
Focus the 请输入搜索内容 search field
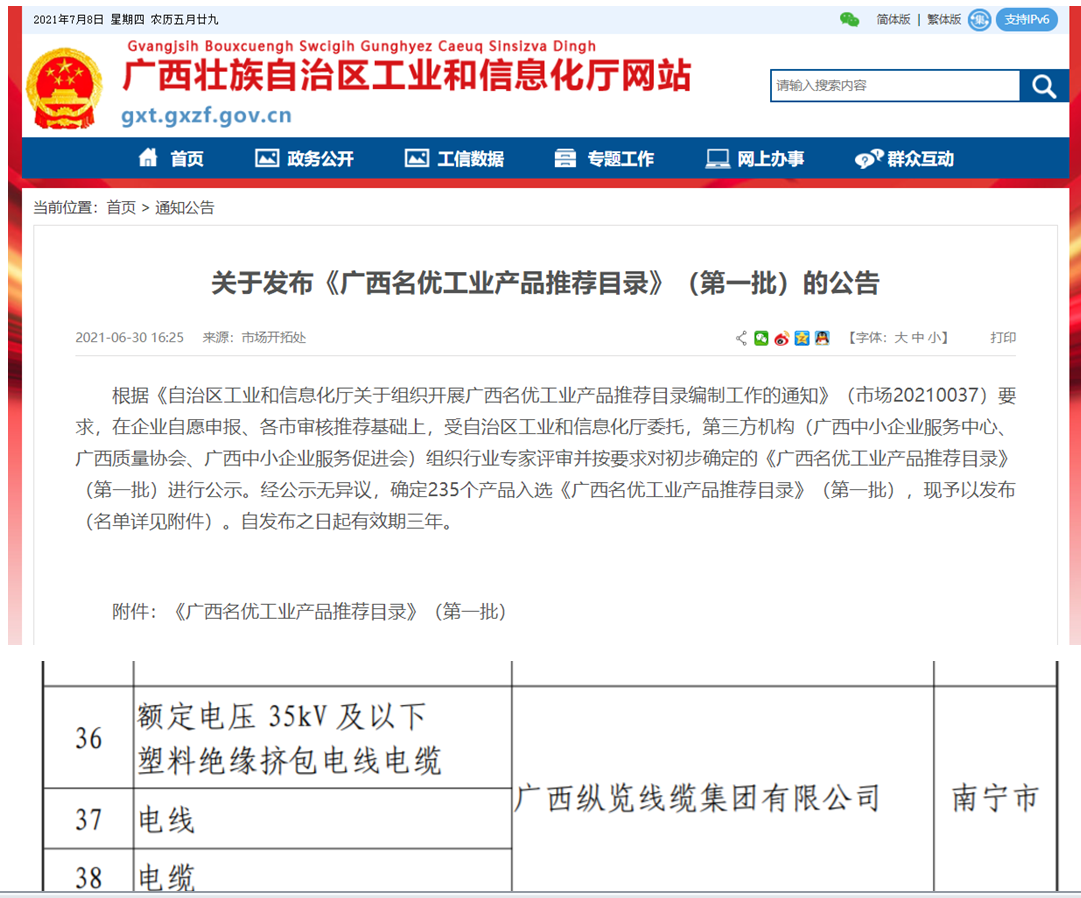click(x=894, y=86)
